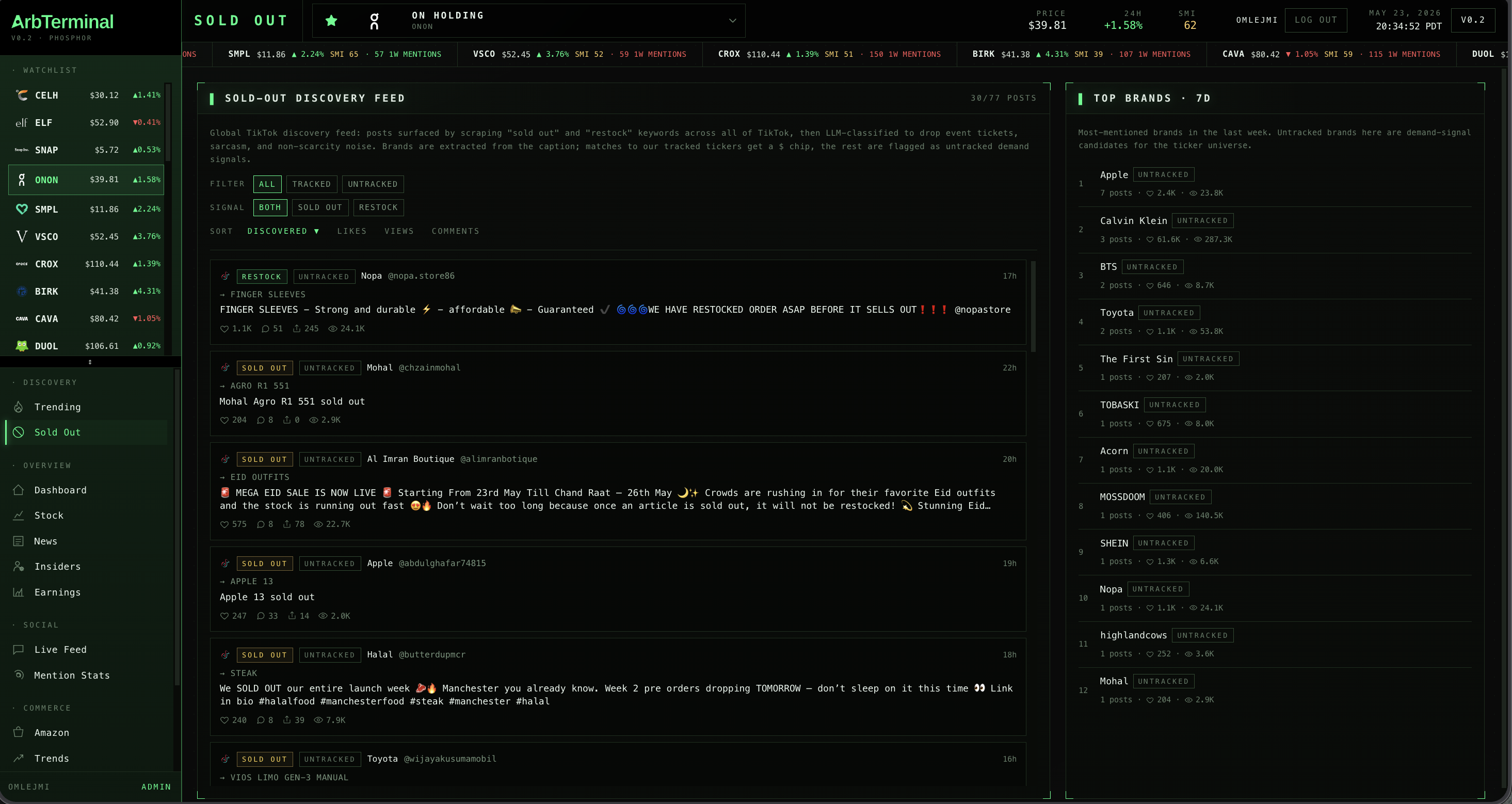Image resolution: width=1512 pixels, height=804 pixels.
Task: Select the UNTRACKED filter option
Action: 373,184
